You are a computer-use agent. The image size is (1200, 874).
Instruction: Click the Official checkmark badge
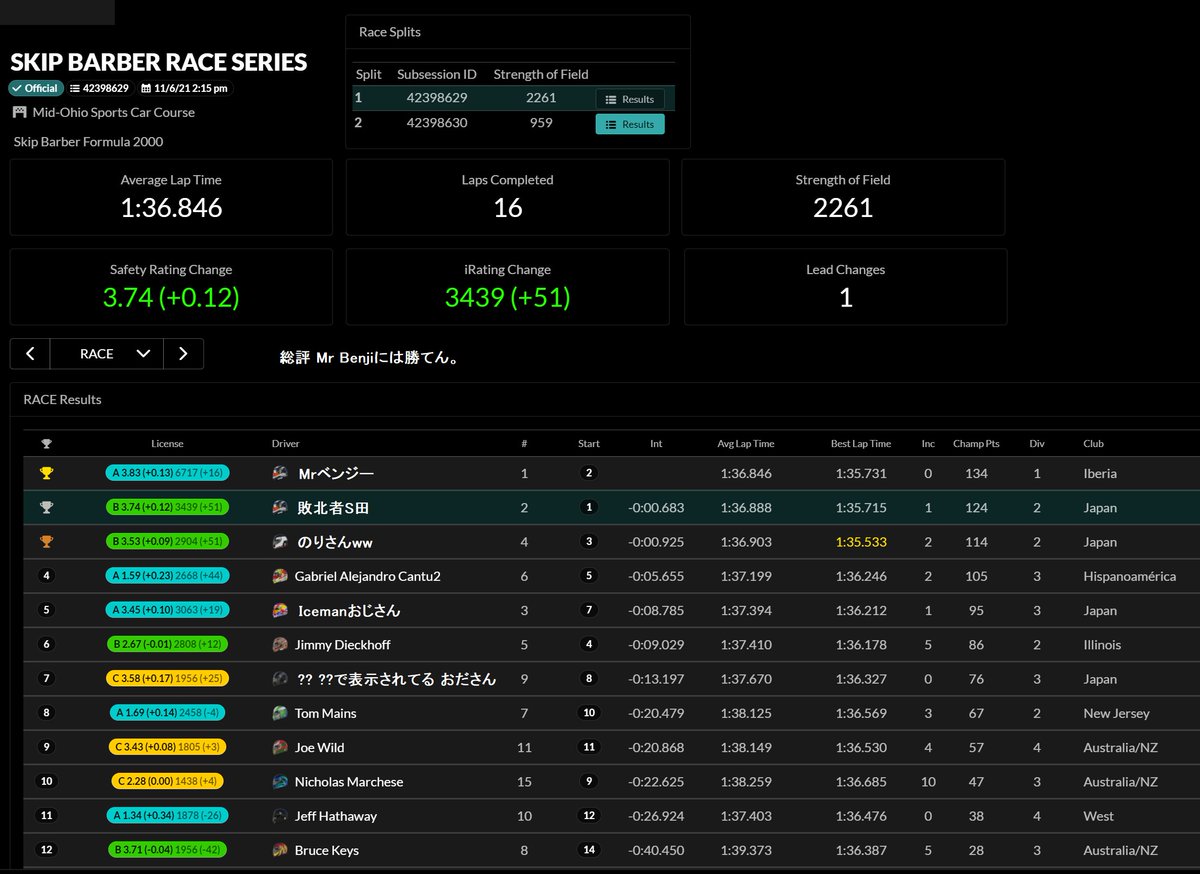coord(36,88)
